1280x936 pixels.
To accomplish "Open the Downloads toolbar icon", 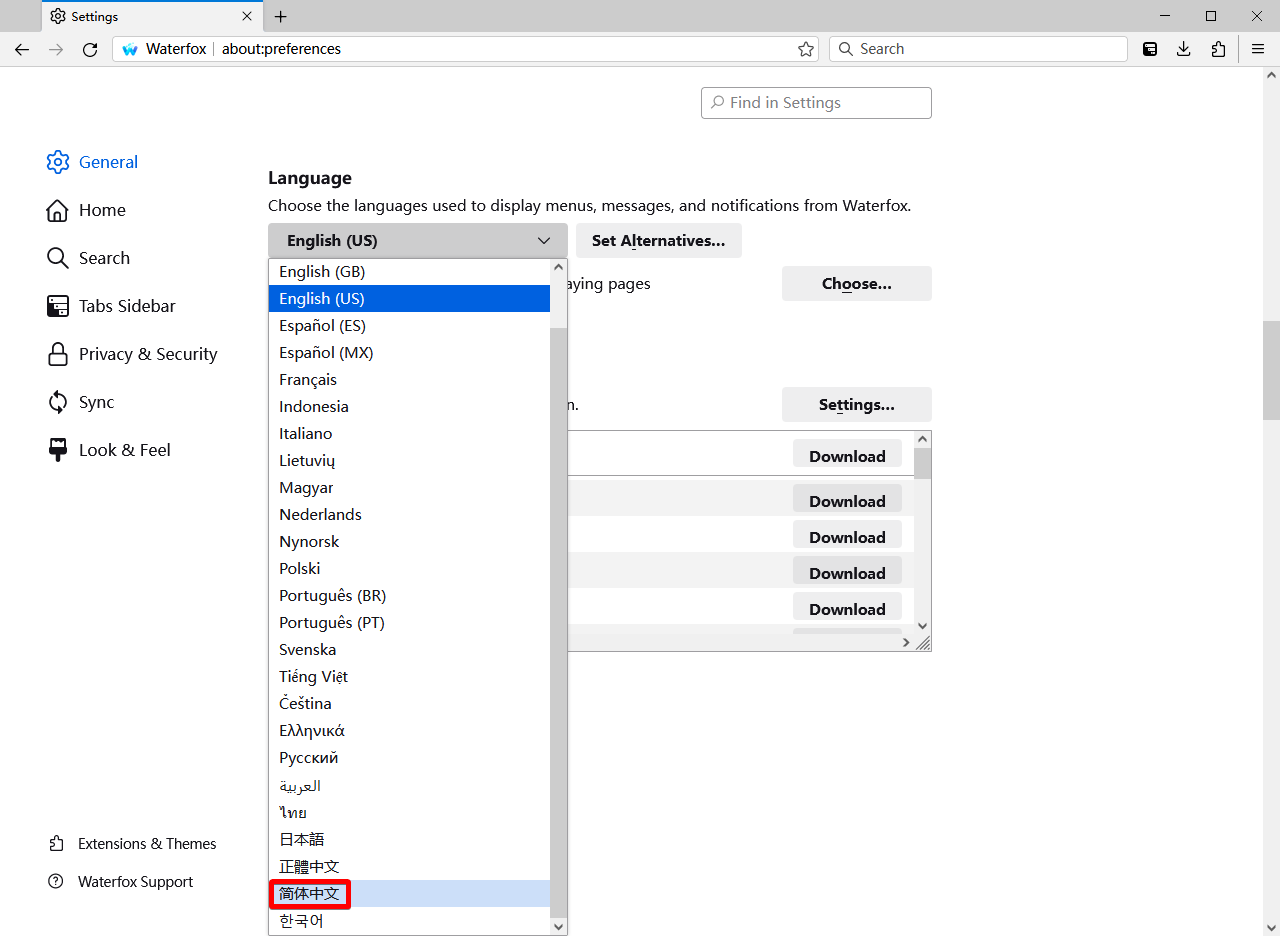I will pos(1184,49).
